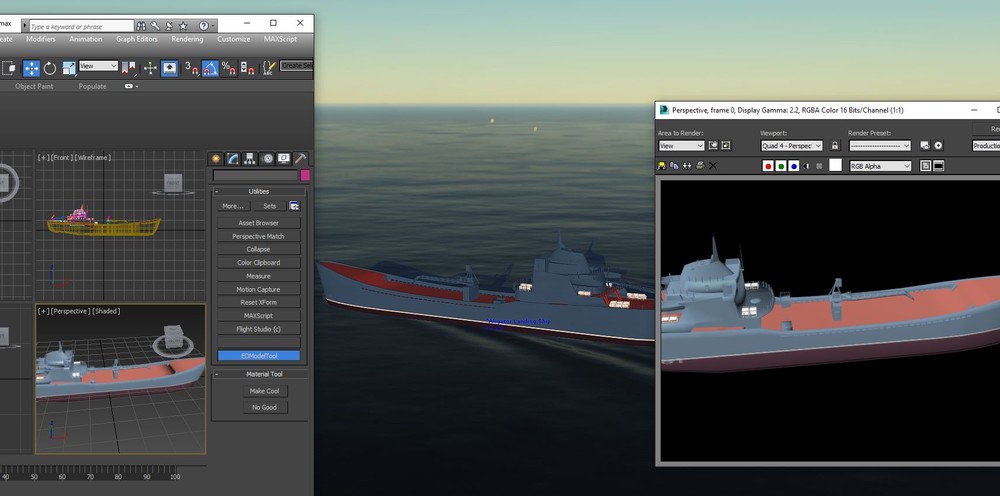This screenshot has height=496, width=1000.
Task: Clear the rendered frame with X icon
Action: click(712, 166)
